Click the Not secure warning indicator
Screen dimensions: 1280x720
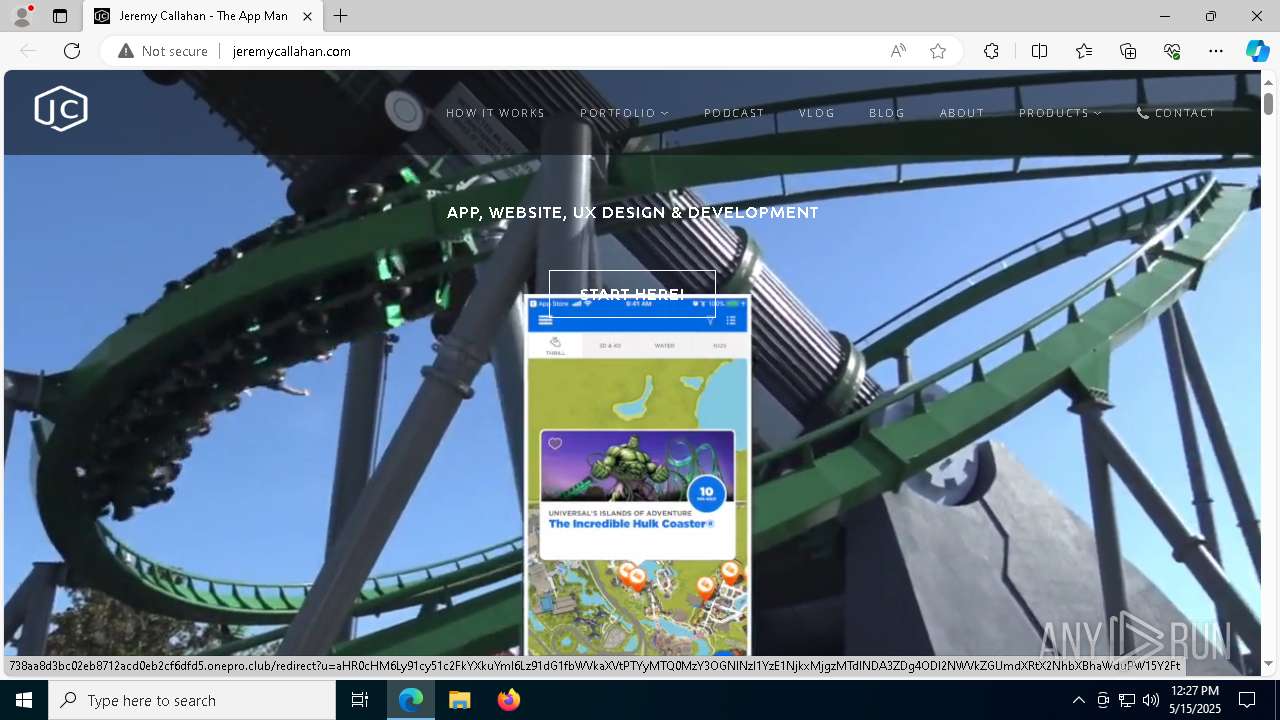[163, 51]
